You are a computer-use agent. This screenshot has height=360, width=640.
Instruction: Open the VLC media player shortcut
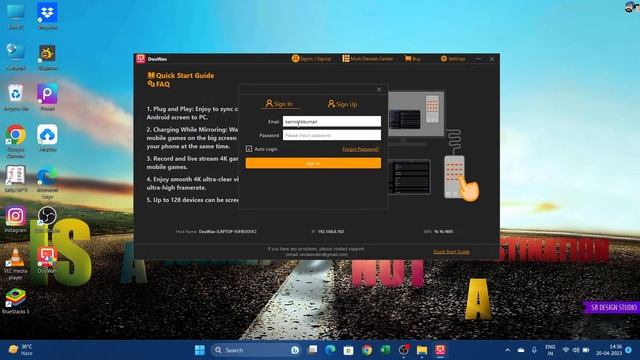16,263
